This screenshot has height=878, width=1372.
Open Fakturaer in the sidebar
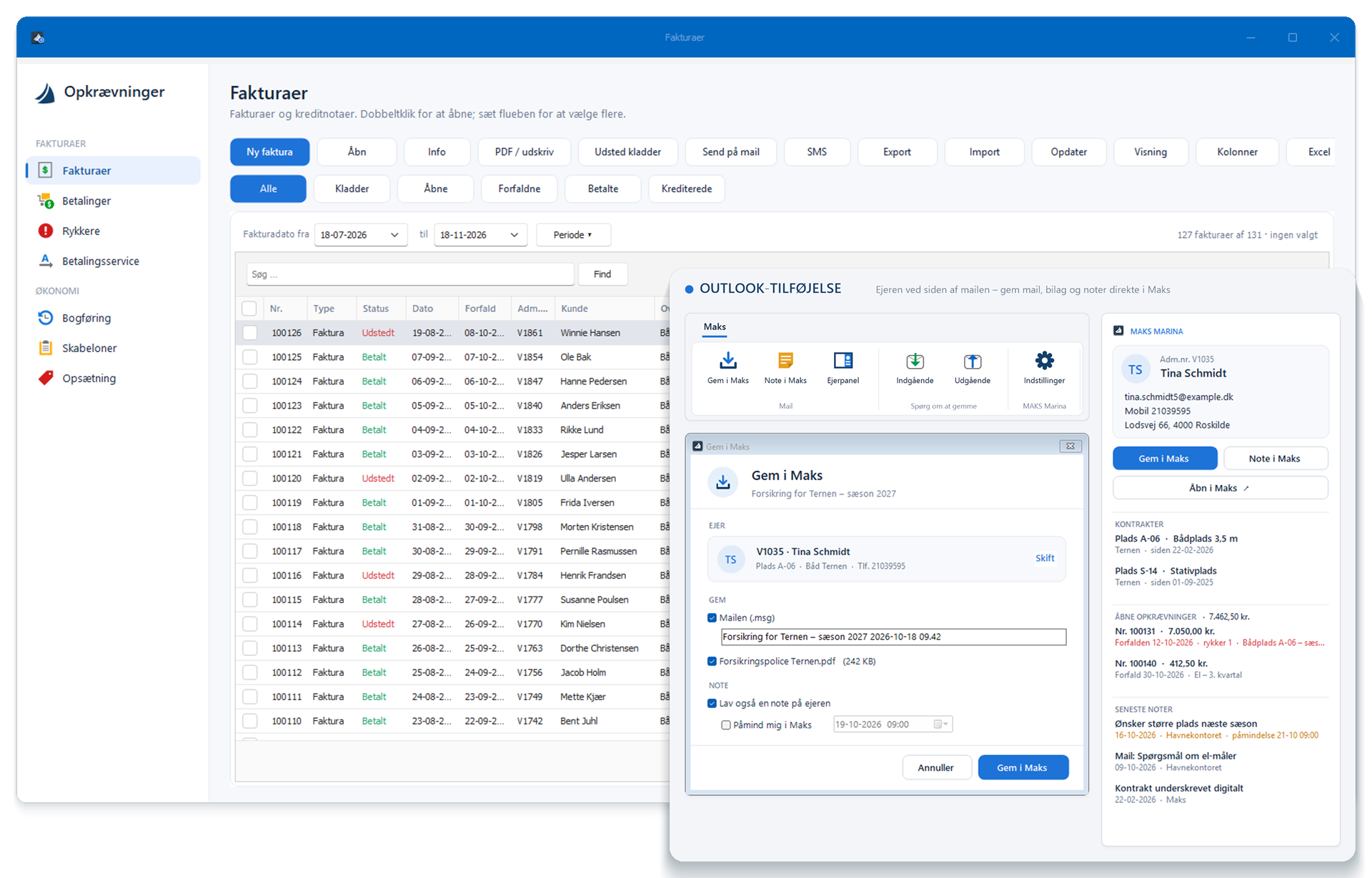113,171
